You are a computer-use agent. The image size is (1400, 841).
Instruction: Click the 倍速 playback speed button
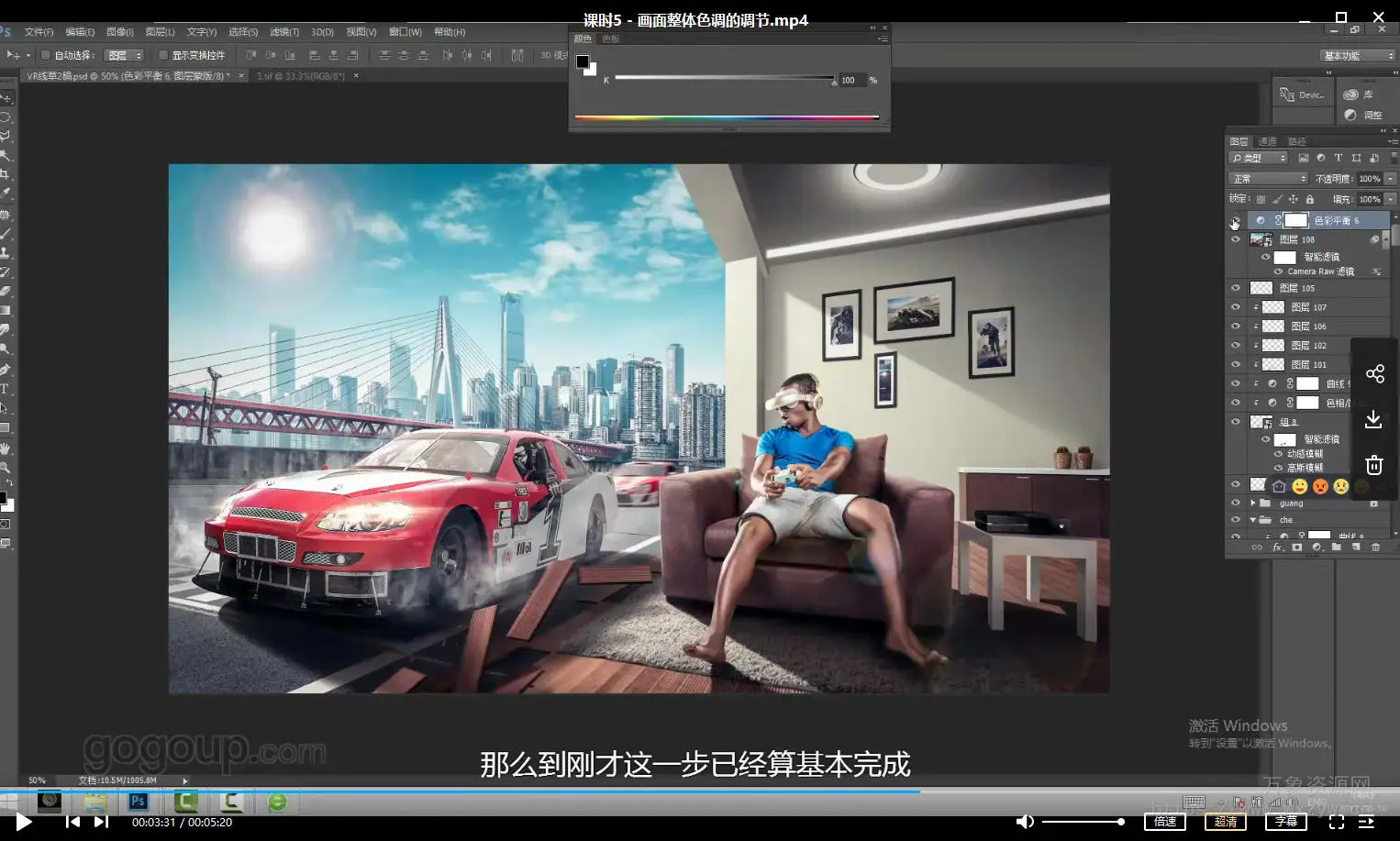click(1164, 822)
